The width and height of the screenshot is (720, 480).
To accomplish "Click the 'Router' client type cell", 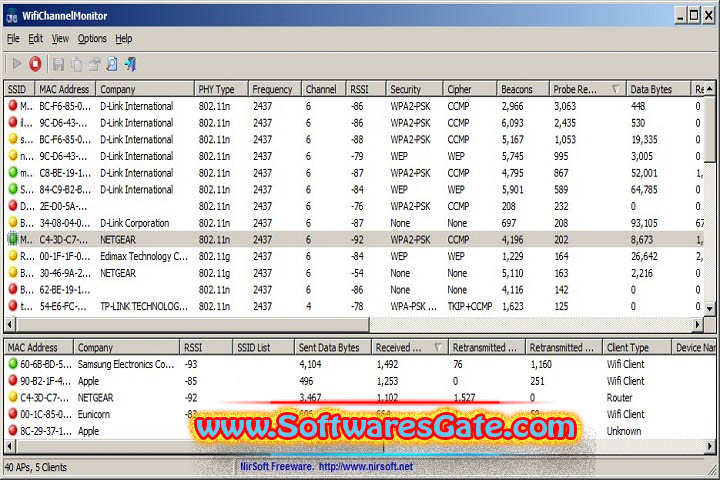I will [619, 397].
